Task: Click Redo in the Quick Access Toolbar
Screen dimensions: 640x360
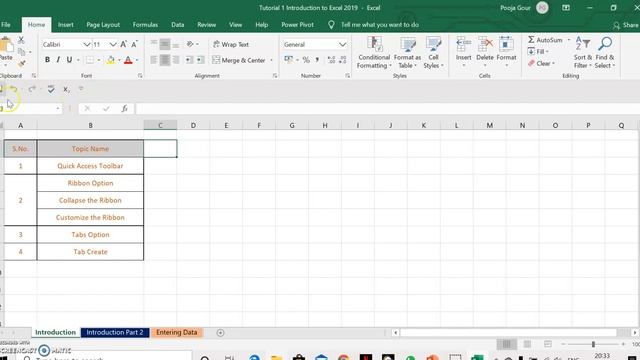Action: pyautogui.click(x=32, y=89)
